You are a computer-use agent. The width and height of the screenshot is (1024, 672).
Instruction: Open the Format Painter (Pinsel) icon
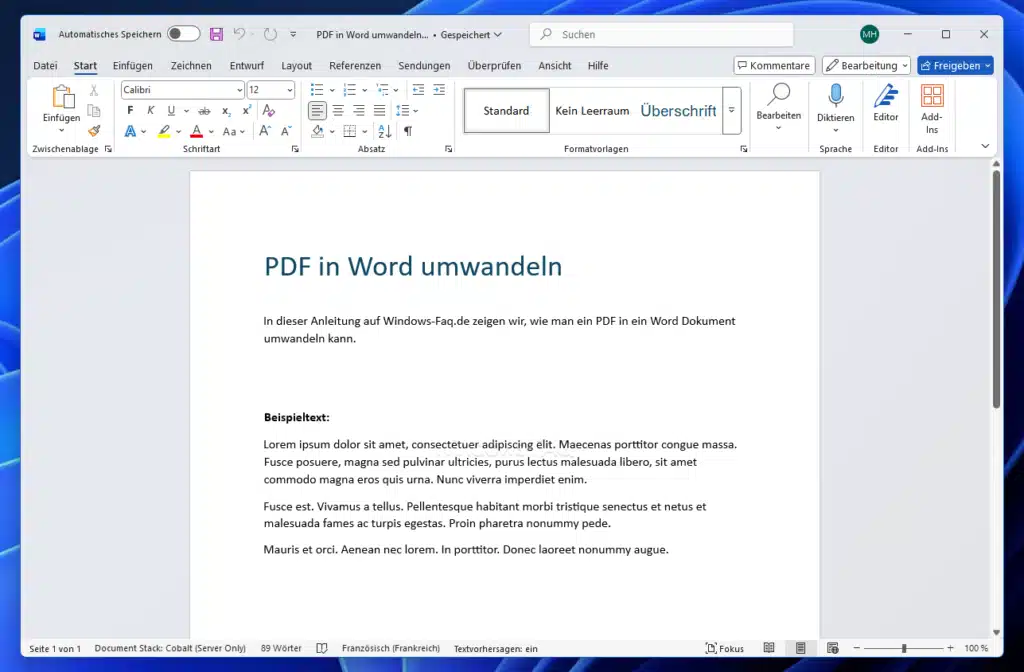point(95,128)
